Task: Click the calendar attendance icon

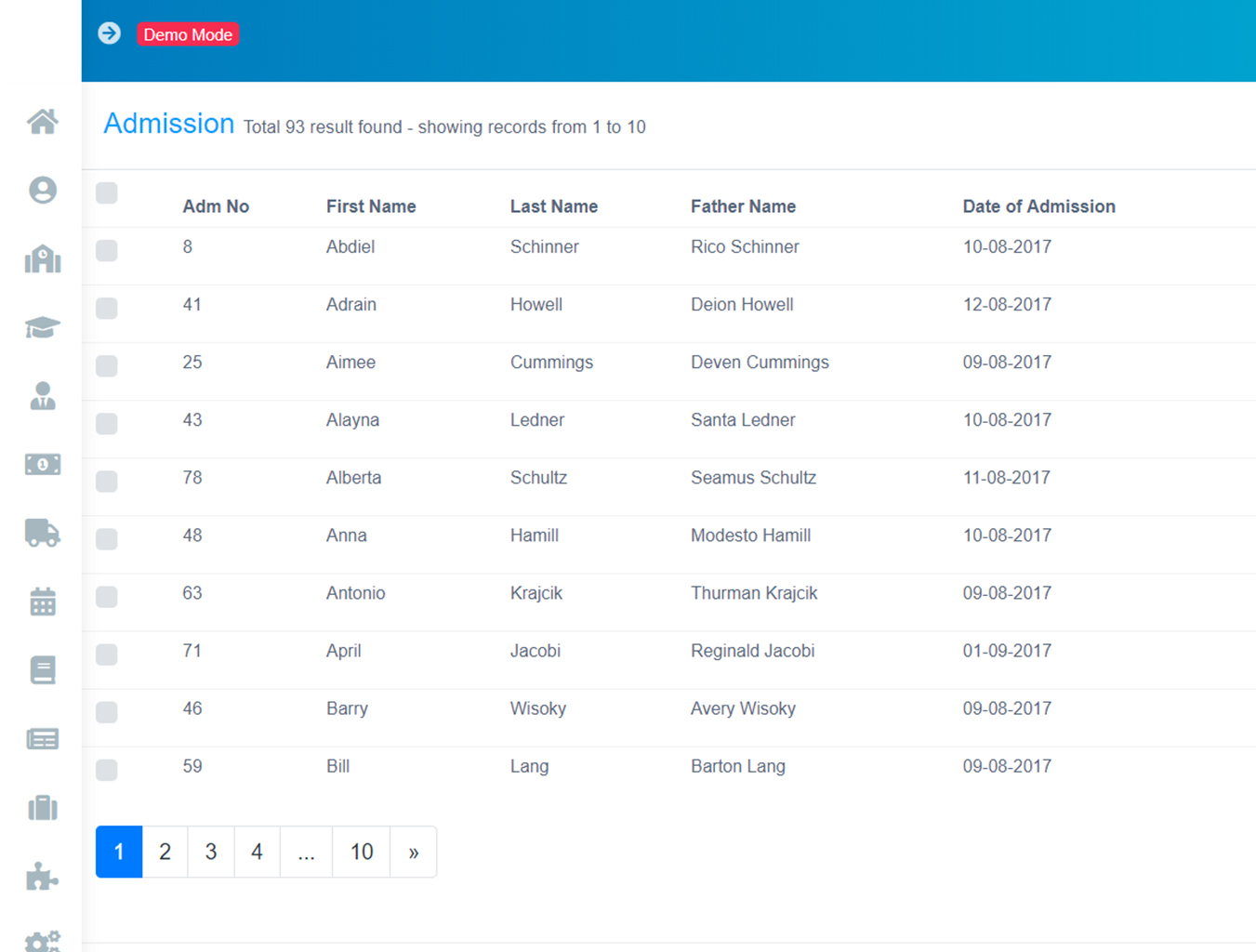Action: point(42,602)
